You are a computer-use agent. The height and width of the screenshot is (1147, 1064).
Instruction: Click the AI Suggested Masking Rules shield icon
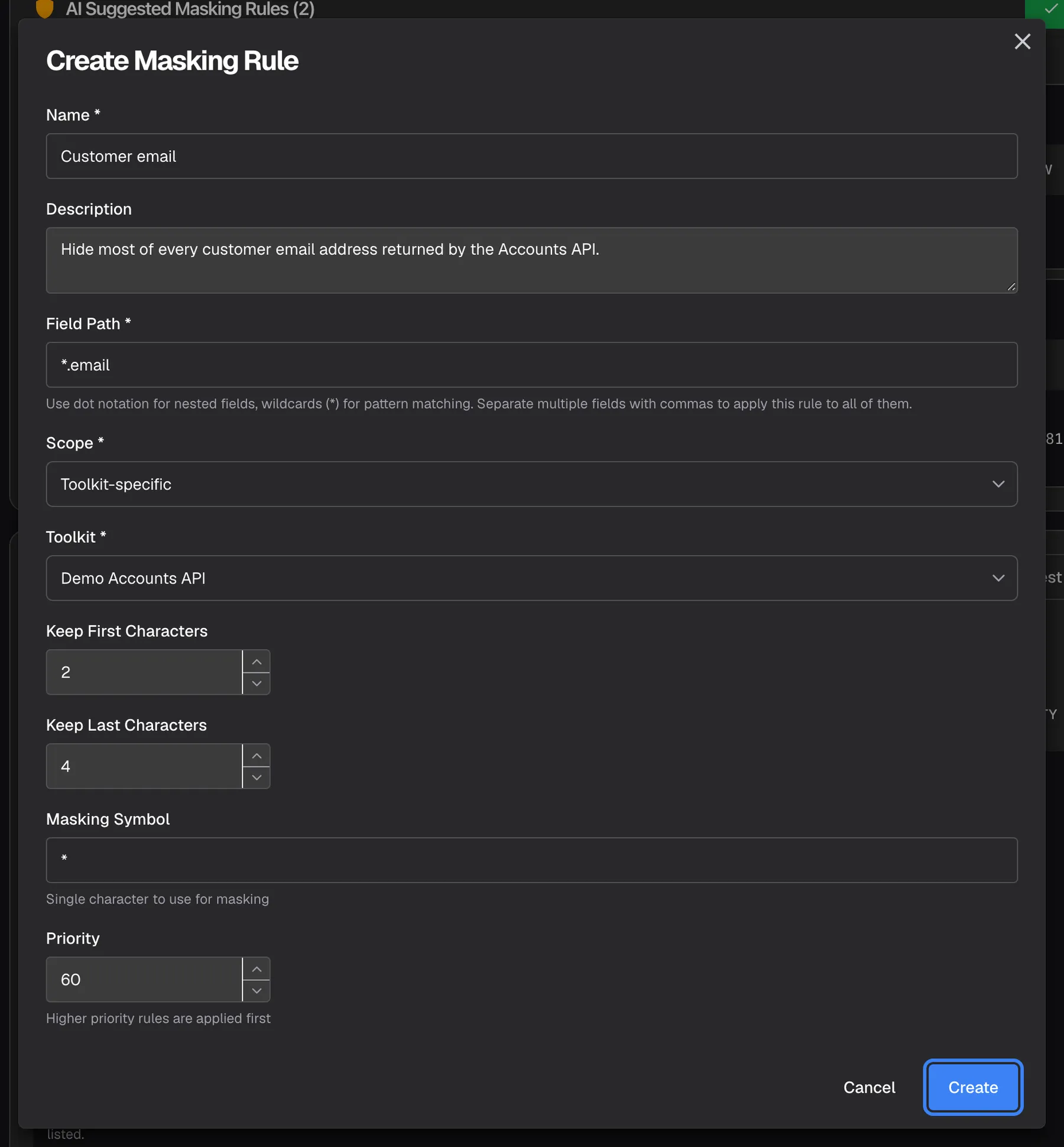coord(45,9)
